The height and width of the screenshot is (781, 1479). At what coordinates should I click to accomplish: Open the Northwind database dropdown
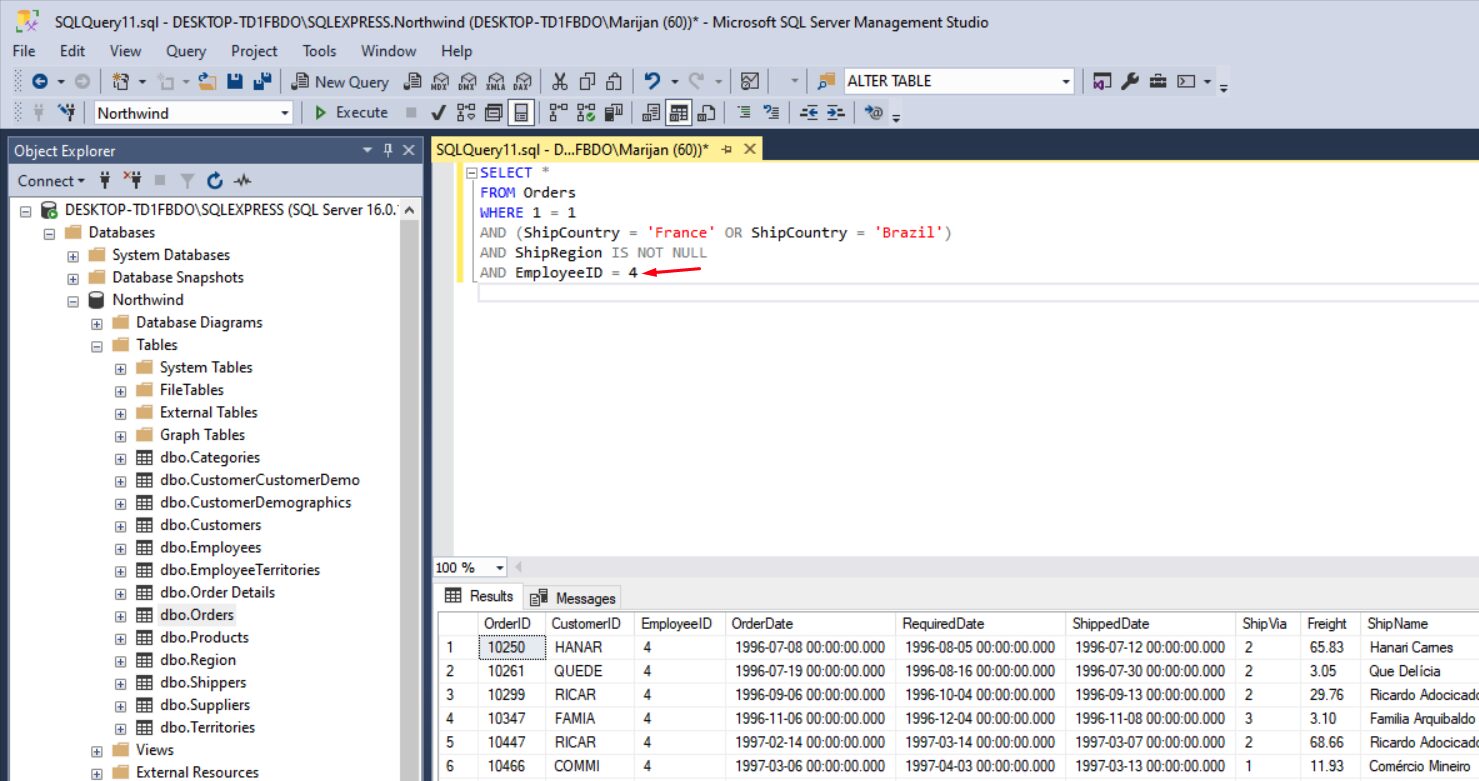tap(285, 113)
